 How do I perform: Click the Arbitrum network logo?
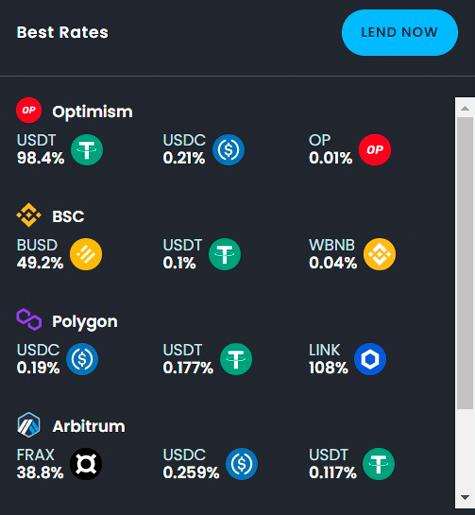(29, 425)
